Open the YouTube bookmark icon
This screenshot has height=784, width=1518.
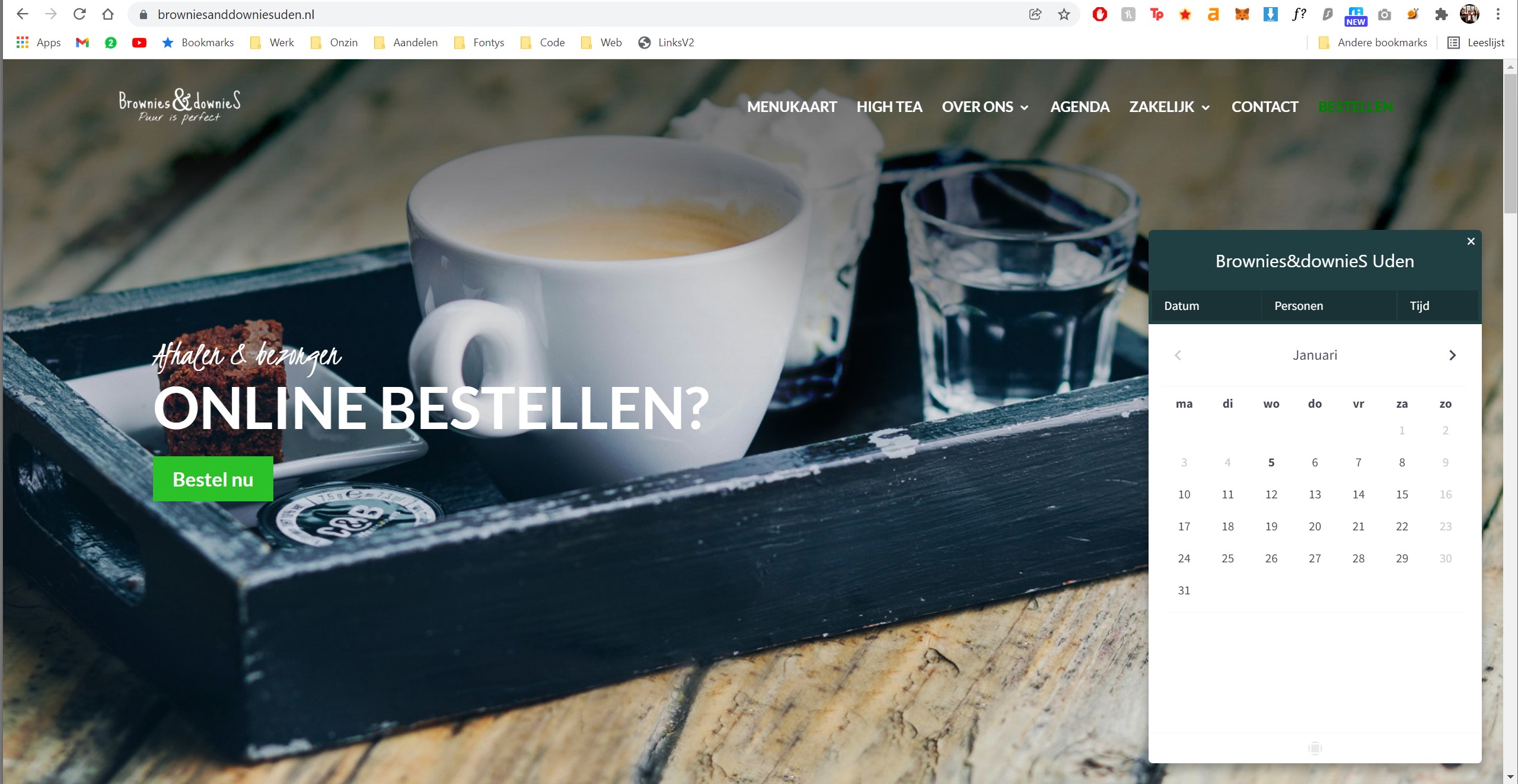click(139, 43)
